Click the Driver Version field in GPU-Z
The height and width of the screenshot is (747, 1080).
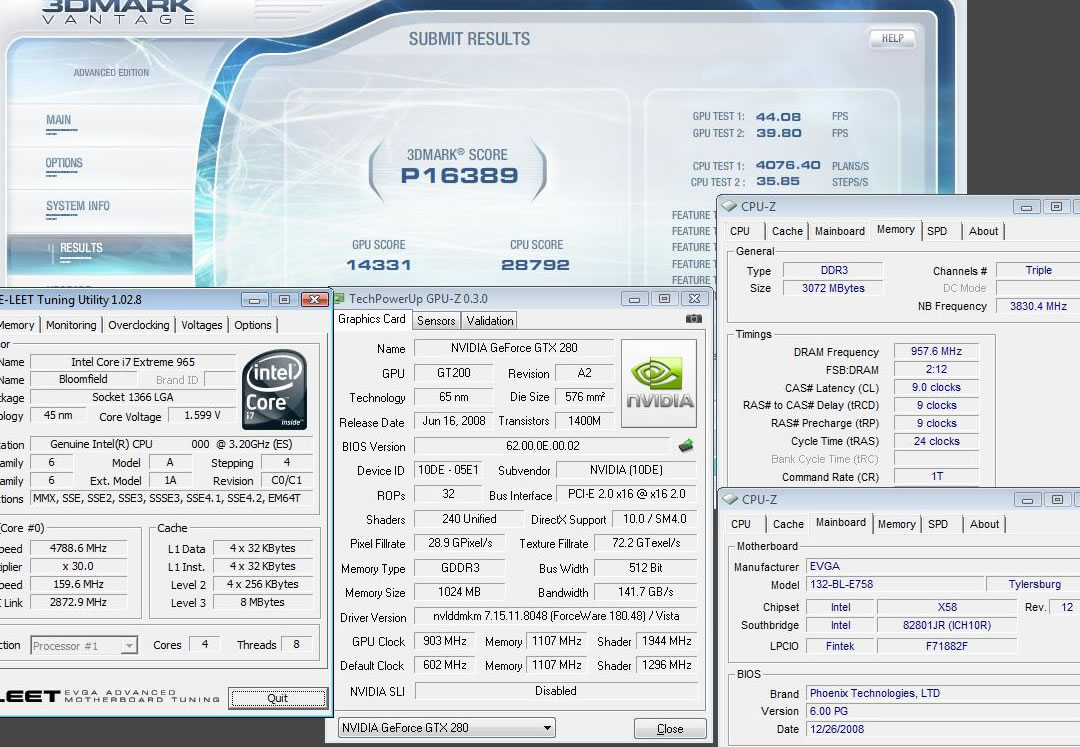(x=556, y=616)
